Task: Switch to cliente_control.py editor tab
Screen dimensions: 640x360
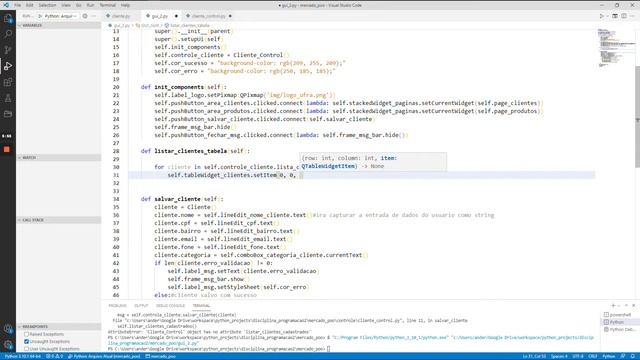Action: [x=209, y=16]
